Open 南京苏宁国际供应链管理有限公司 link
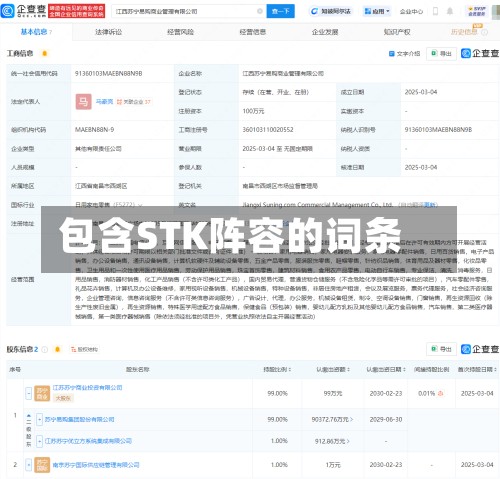 coord(96,465)
